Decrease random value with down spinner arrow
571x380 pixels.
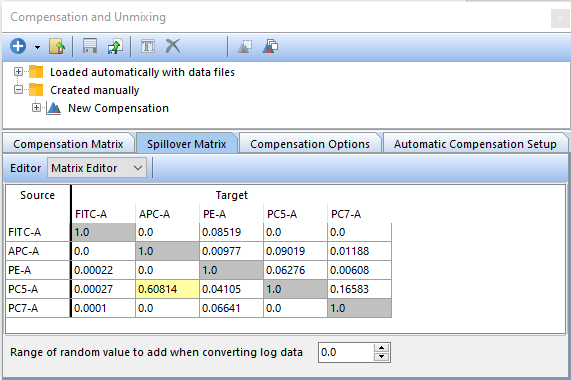[381, 357]
